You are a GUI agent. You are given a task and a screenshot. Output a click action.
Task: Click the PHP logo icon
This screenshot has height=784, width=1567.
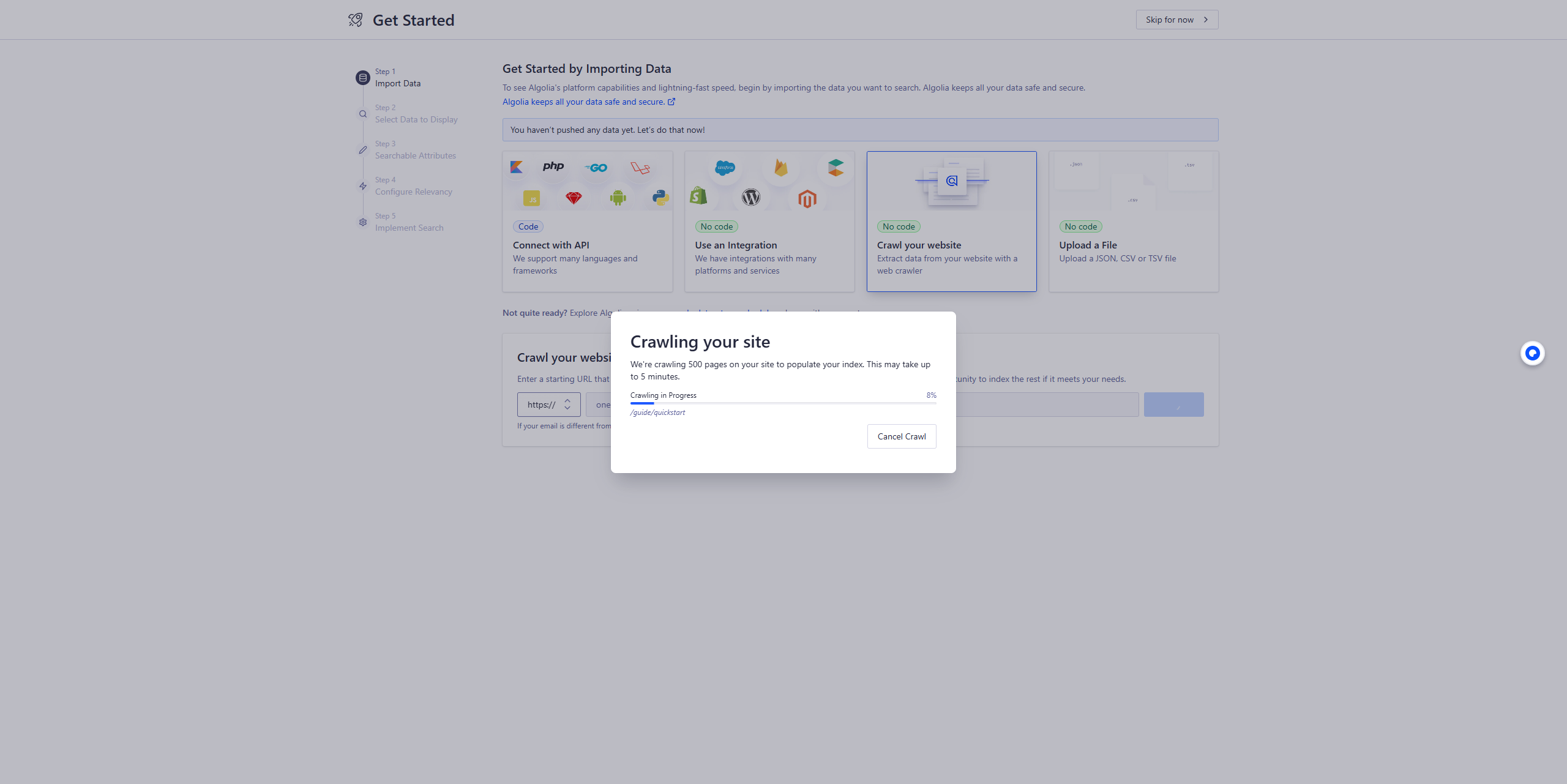pos(553,166)
